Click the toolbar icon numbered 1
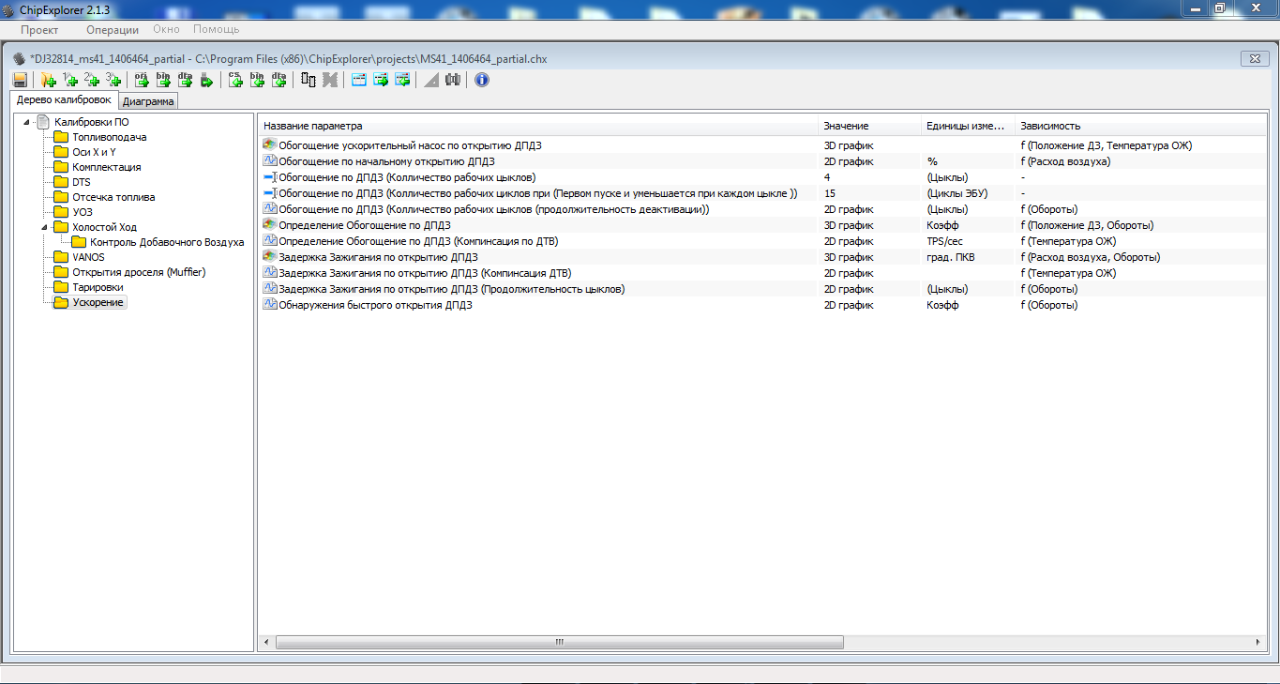This screenshot has width=1280, height=684. 69,80
